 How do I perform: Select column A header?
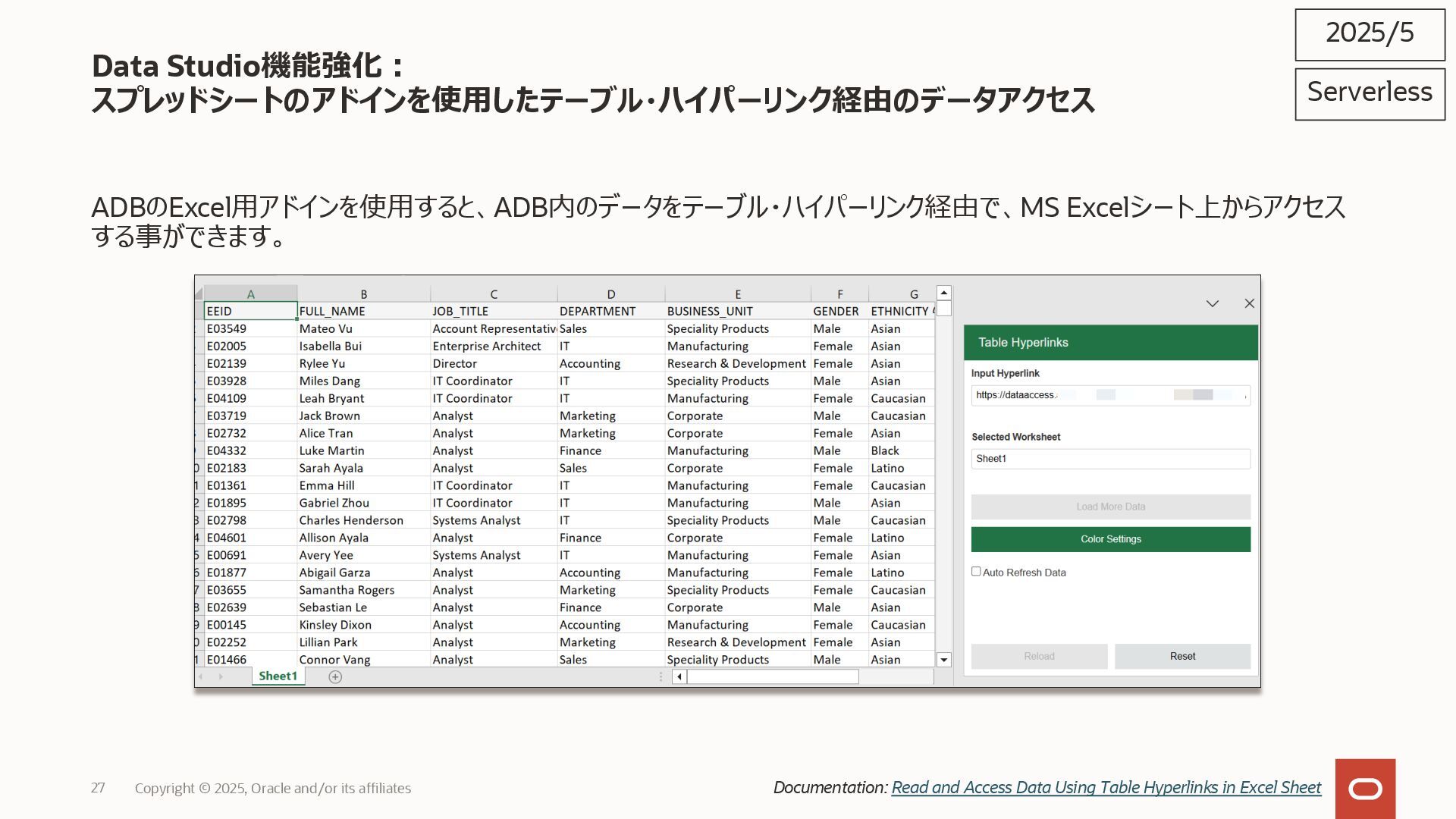(250, 293)
